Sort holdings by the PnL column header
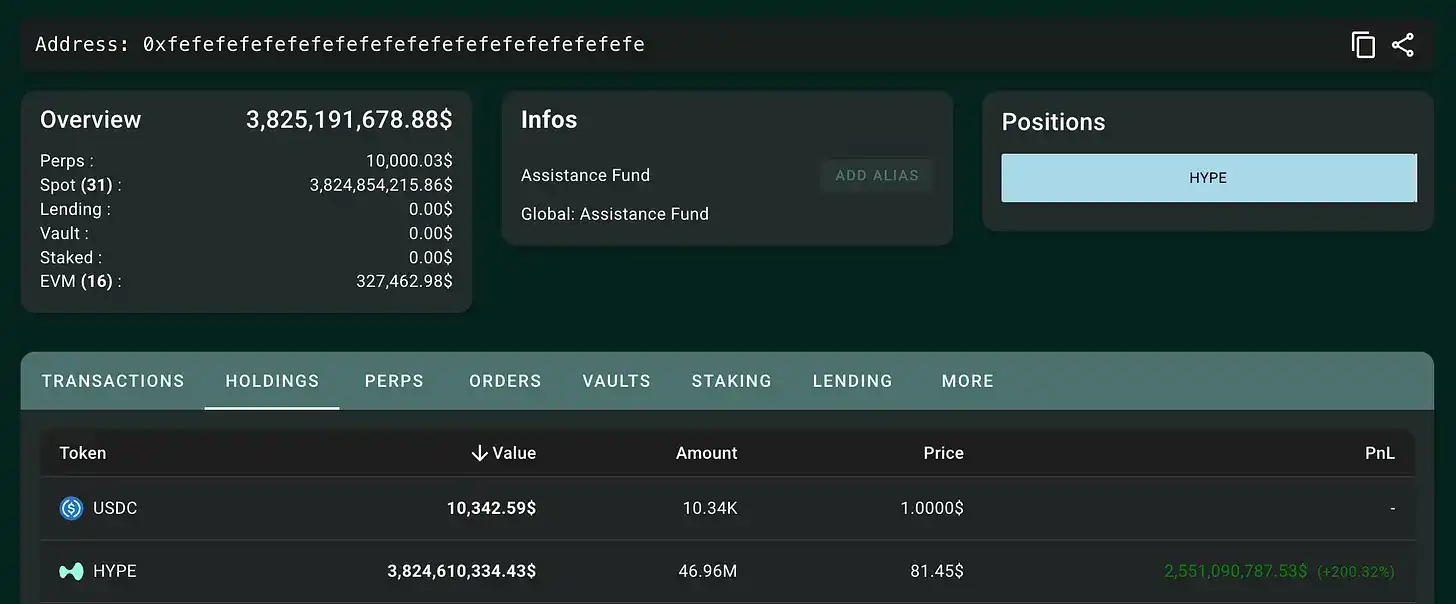This screenshot has width=1456, height=604. [x=1380, y=453]
